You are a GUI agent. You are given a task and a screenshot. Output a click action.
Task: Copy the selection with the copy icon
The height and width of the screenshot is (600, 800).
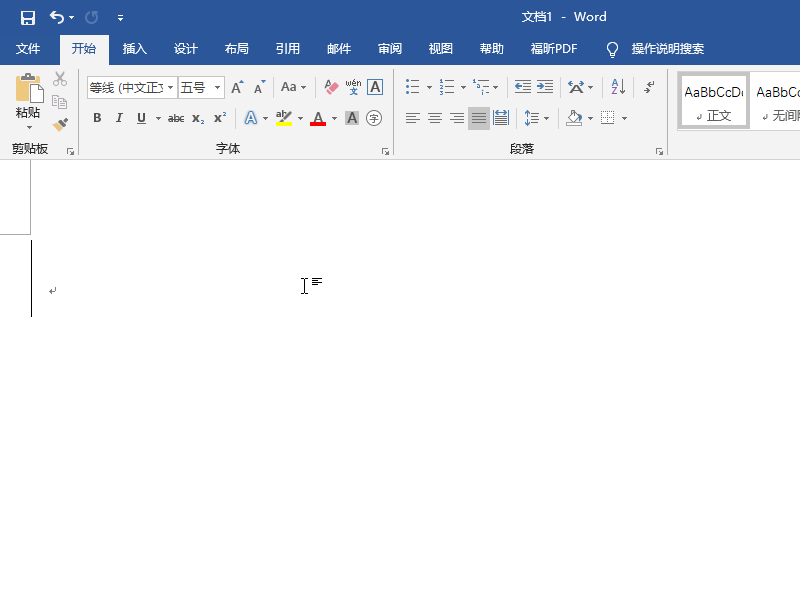click(60, 102)
